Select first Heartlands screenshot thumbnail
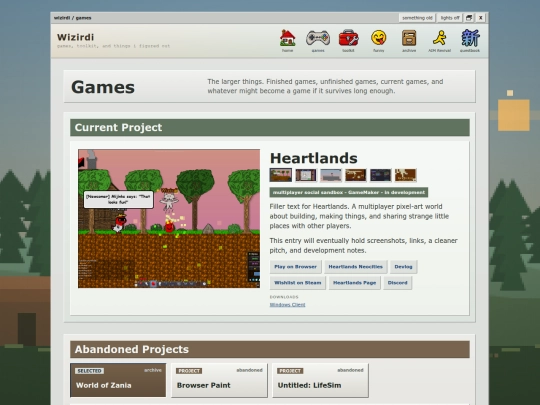The height and width of the screenshot is (405, 540). coord(281,175)
